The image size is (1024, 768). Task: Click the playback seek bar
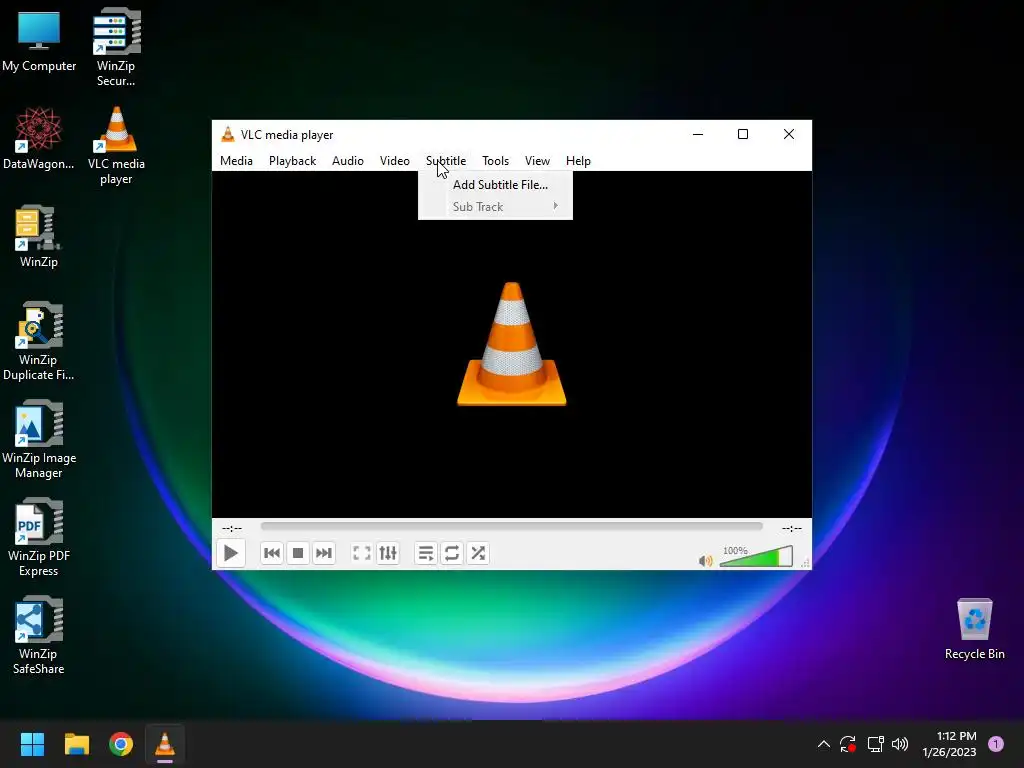[x=511, y=526]
